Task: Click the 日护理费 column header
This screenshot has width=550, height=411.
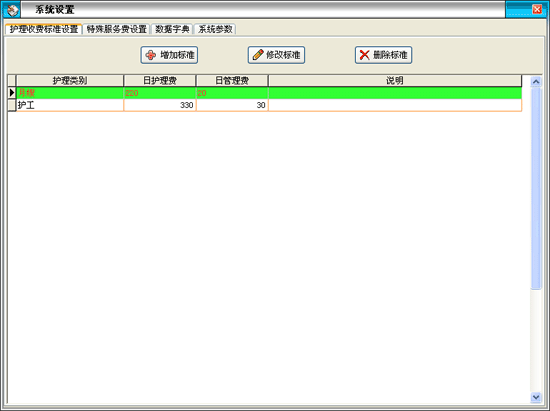Action: pyautogui.click(x=160, y=81)
